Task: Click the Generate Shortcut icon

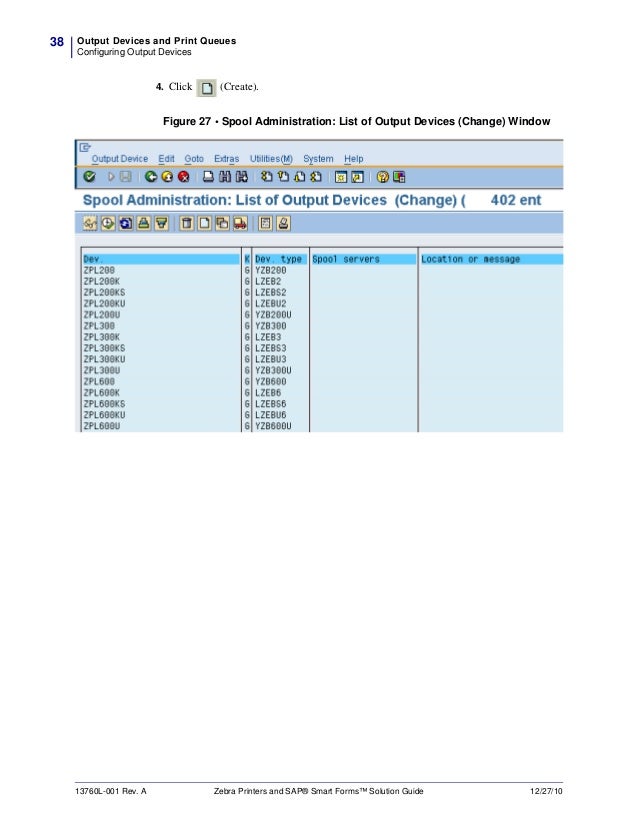Action: pos(357,177)
